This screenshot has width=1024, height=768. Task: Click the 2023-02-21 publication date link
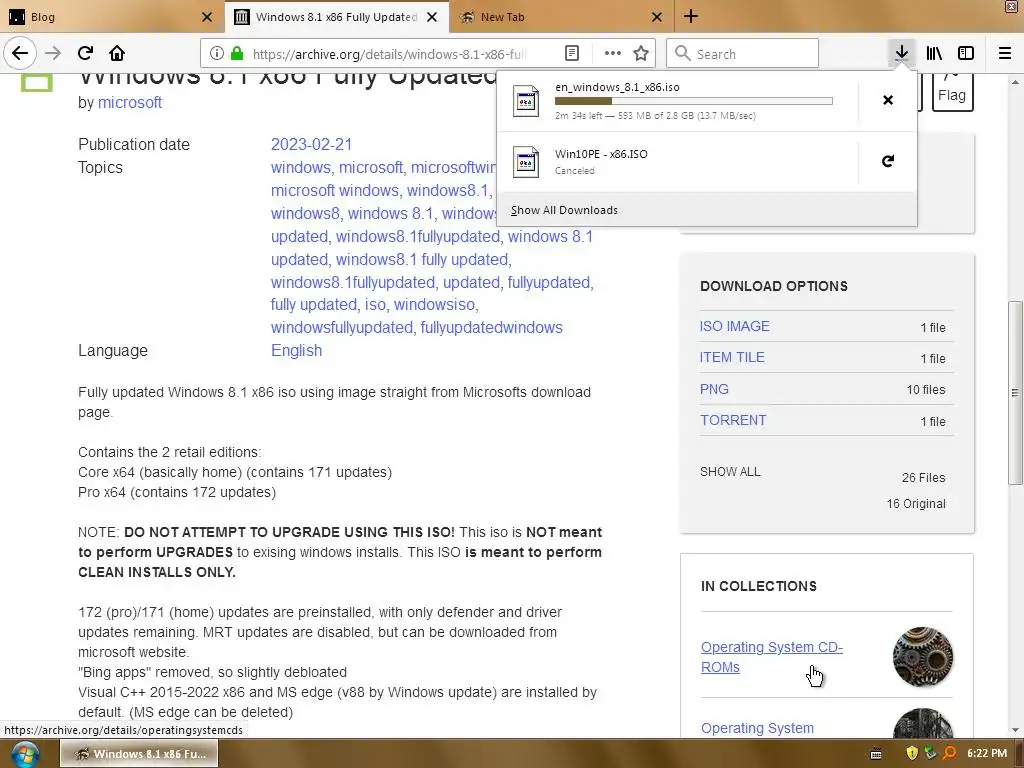[312, 144]
